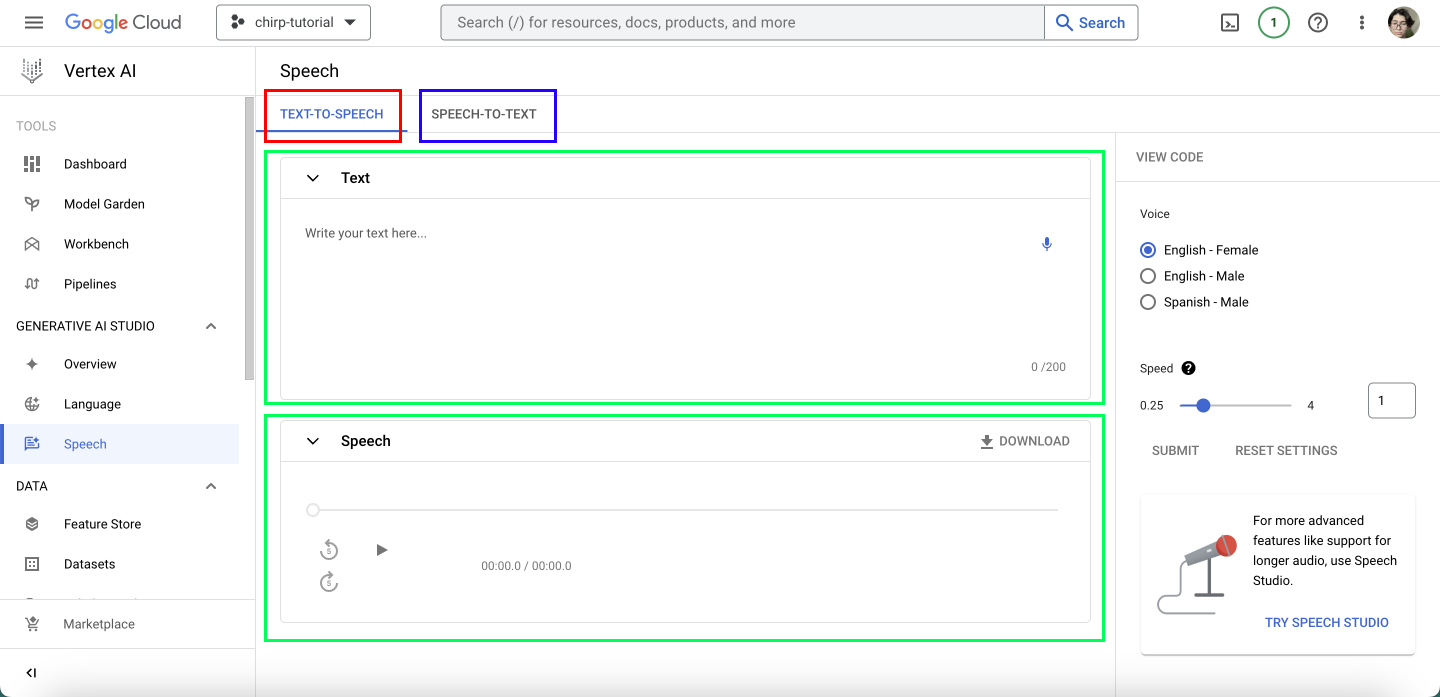The image size is (1440, 697).
Task: Click the Google Cloud logo
Action: (x=123, y=22)
